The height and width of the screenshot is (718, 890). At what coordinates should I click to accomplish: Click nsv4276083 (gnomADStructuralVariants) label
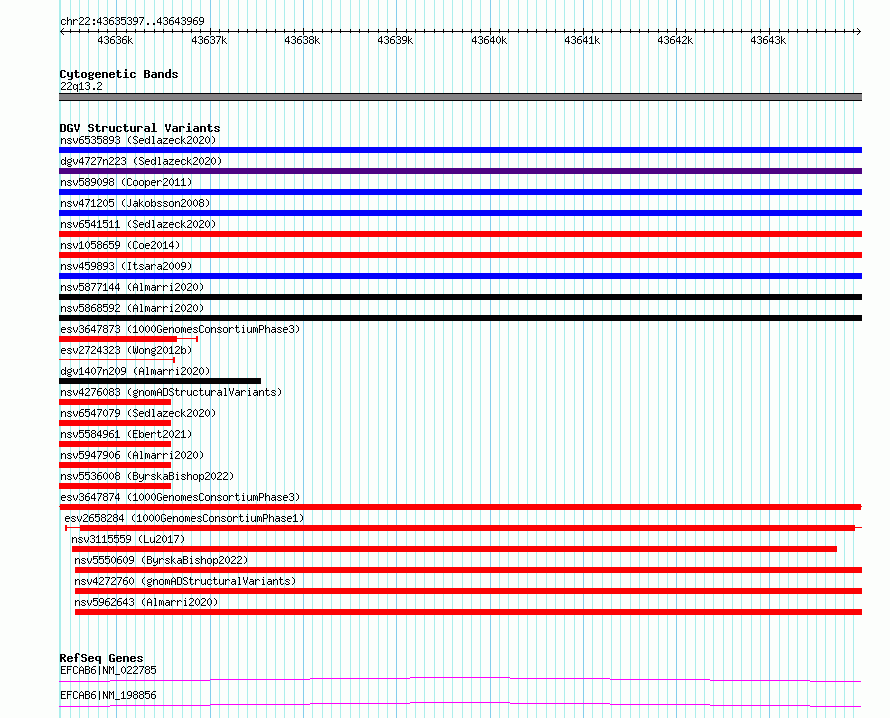coord(171,392)
